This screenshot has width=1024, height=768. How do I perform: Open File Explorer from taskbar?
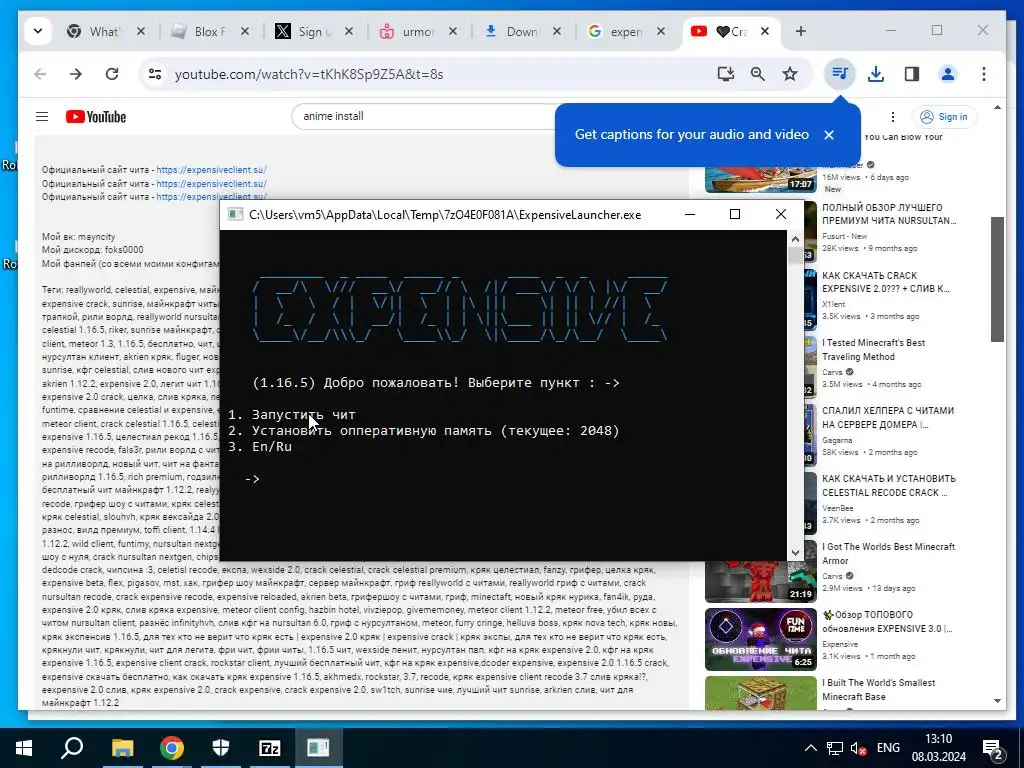[122, 748]
